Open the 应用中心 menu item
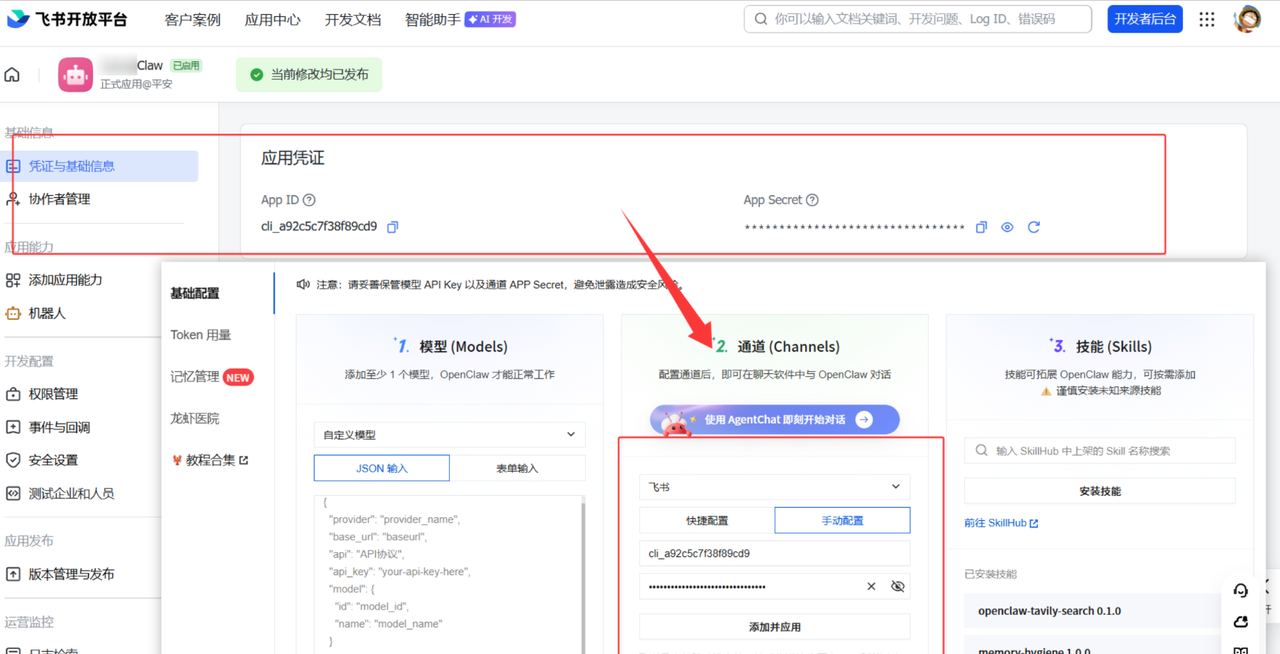The width and height of the screenshot is (1280, 654). (x=272, y=19)
